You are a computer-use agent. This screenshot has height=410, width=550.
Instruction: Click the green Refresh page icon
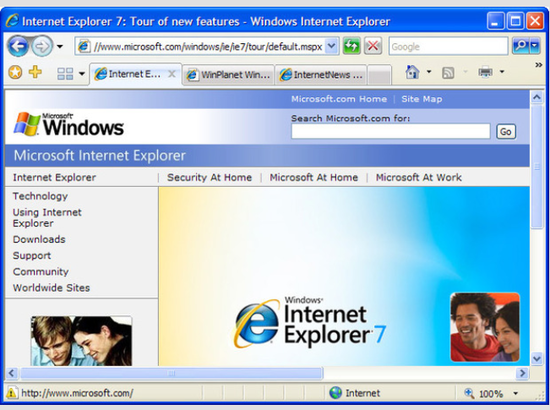[x=351, y=46]
